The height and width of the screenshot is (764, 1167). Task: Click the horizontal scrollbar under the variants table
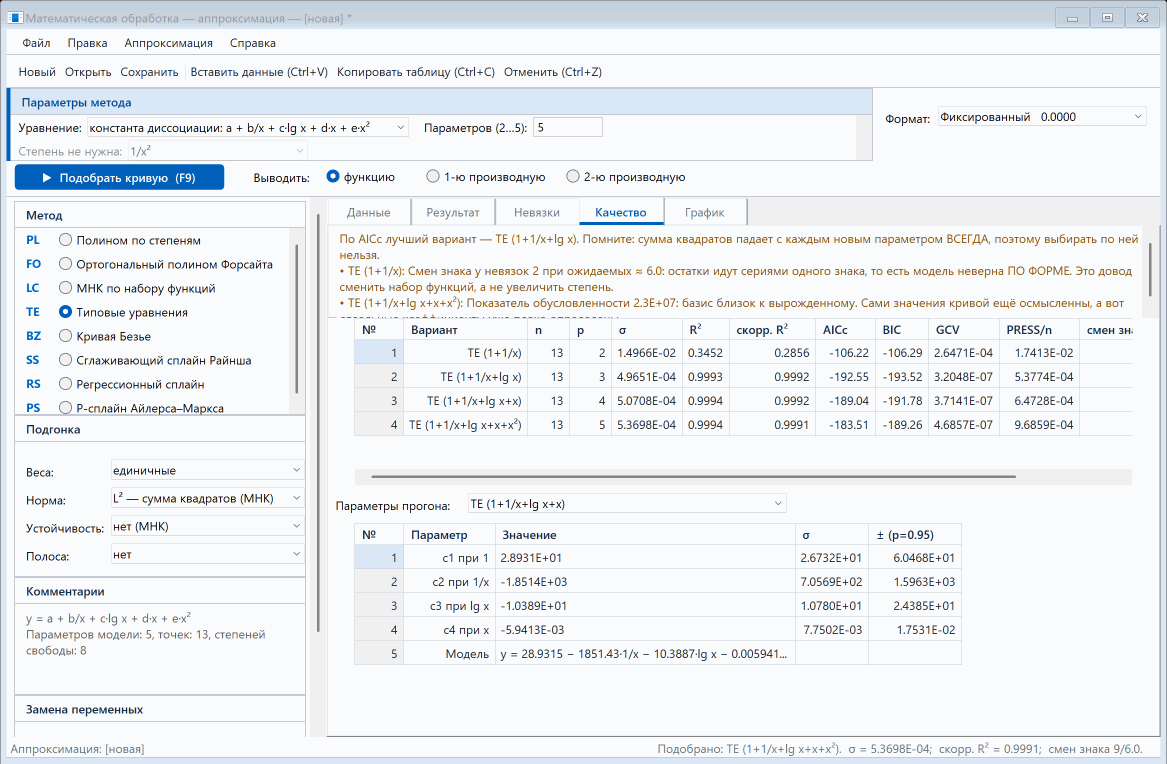[693, 476]
